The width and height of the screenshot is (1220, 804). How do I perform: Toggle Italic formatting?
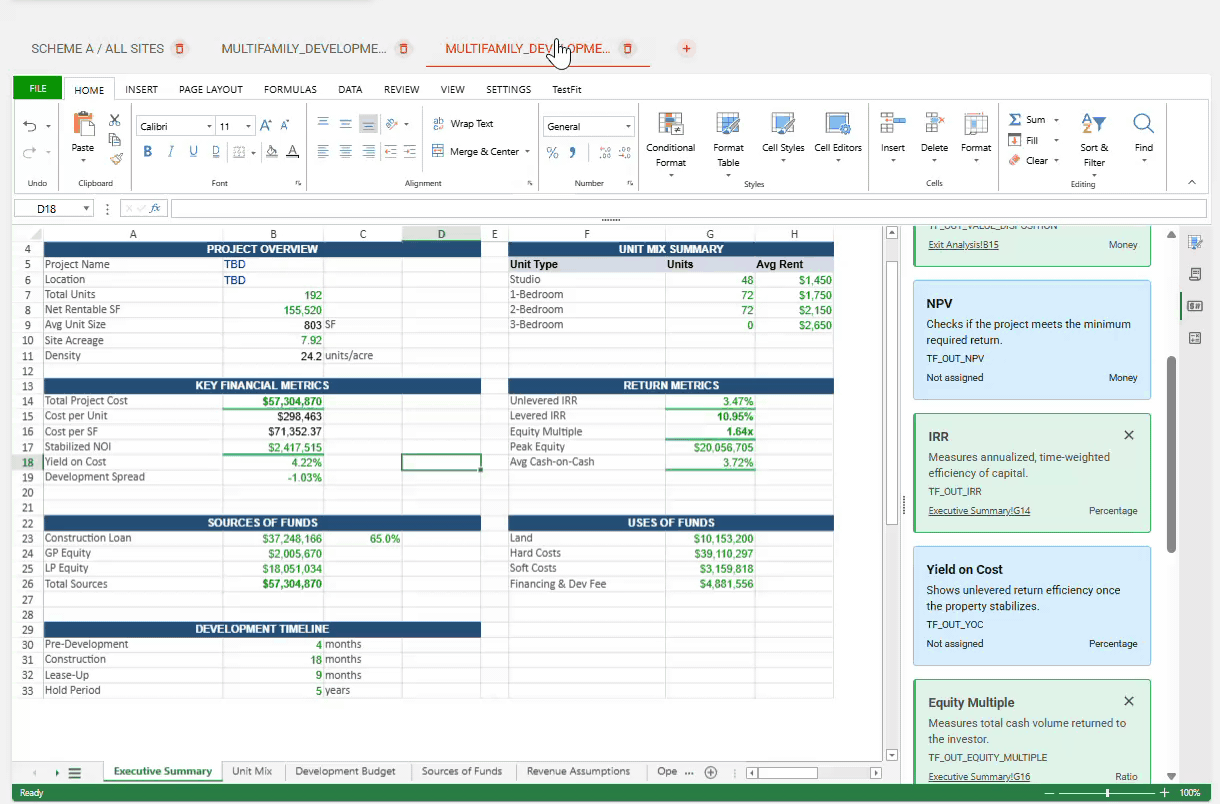pyautogui.click(x=170, y=152)
